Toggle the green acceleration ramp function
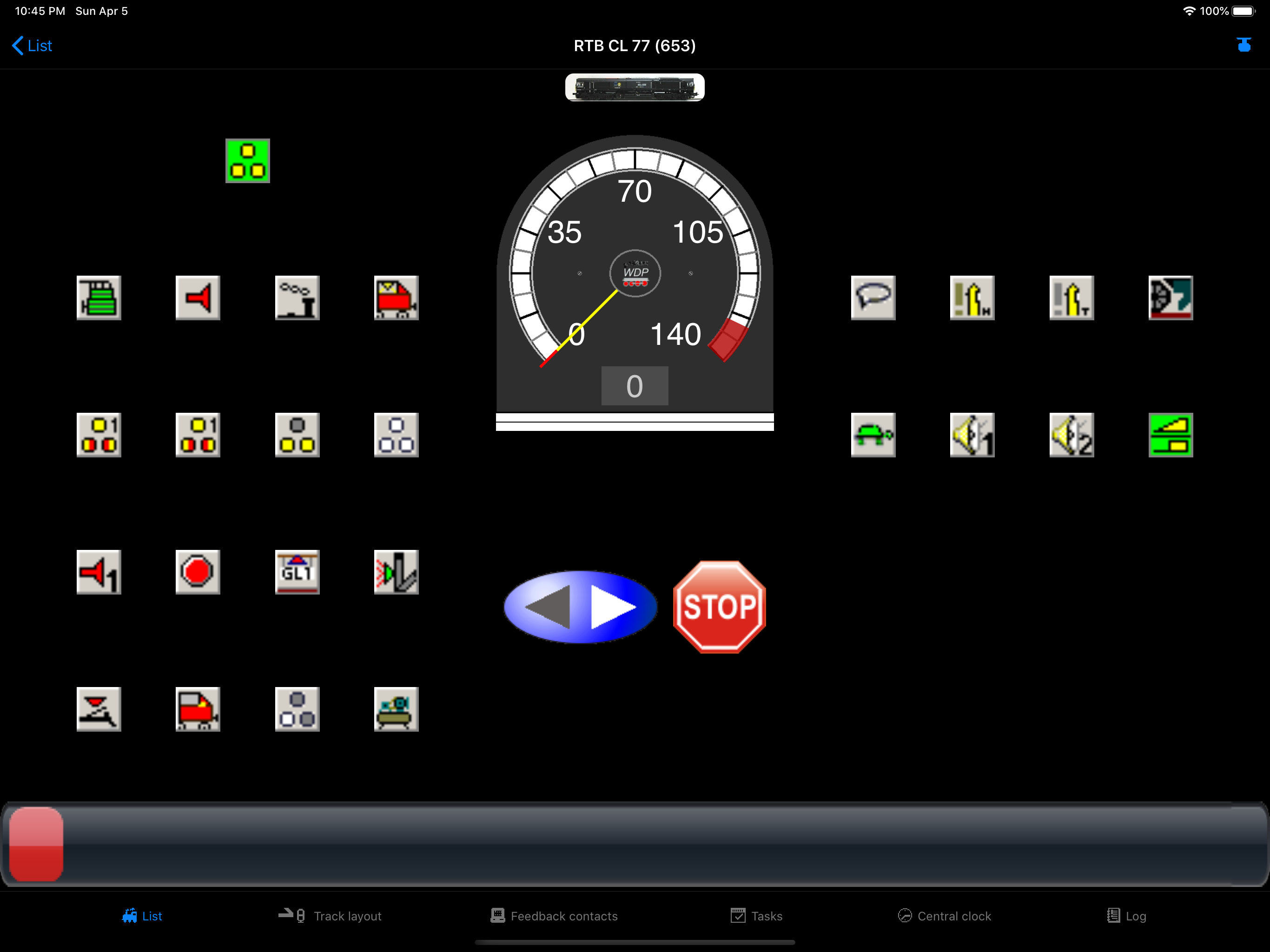The height and width of the screenshot is (952, 1270). 1171,435
